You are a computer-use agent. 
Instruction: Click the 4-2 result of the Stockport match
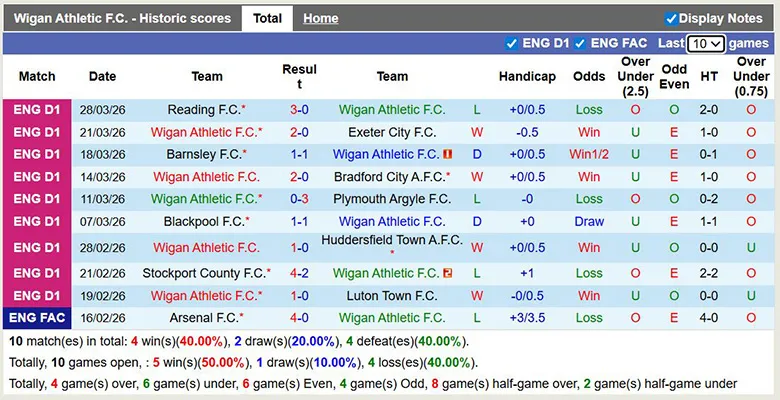299,273
